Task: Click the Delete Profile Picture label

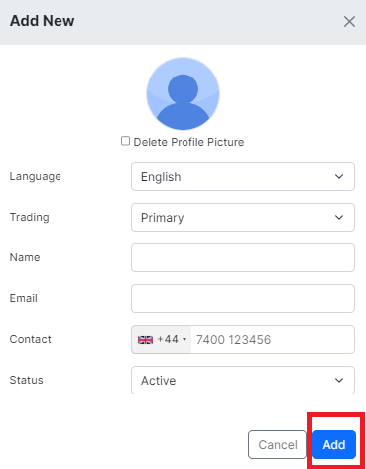Action: click(x=189, y=142)
